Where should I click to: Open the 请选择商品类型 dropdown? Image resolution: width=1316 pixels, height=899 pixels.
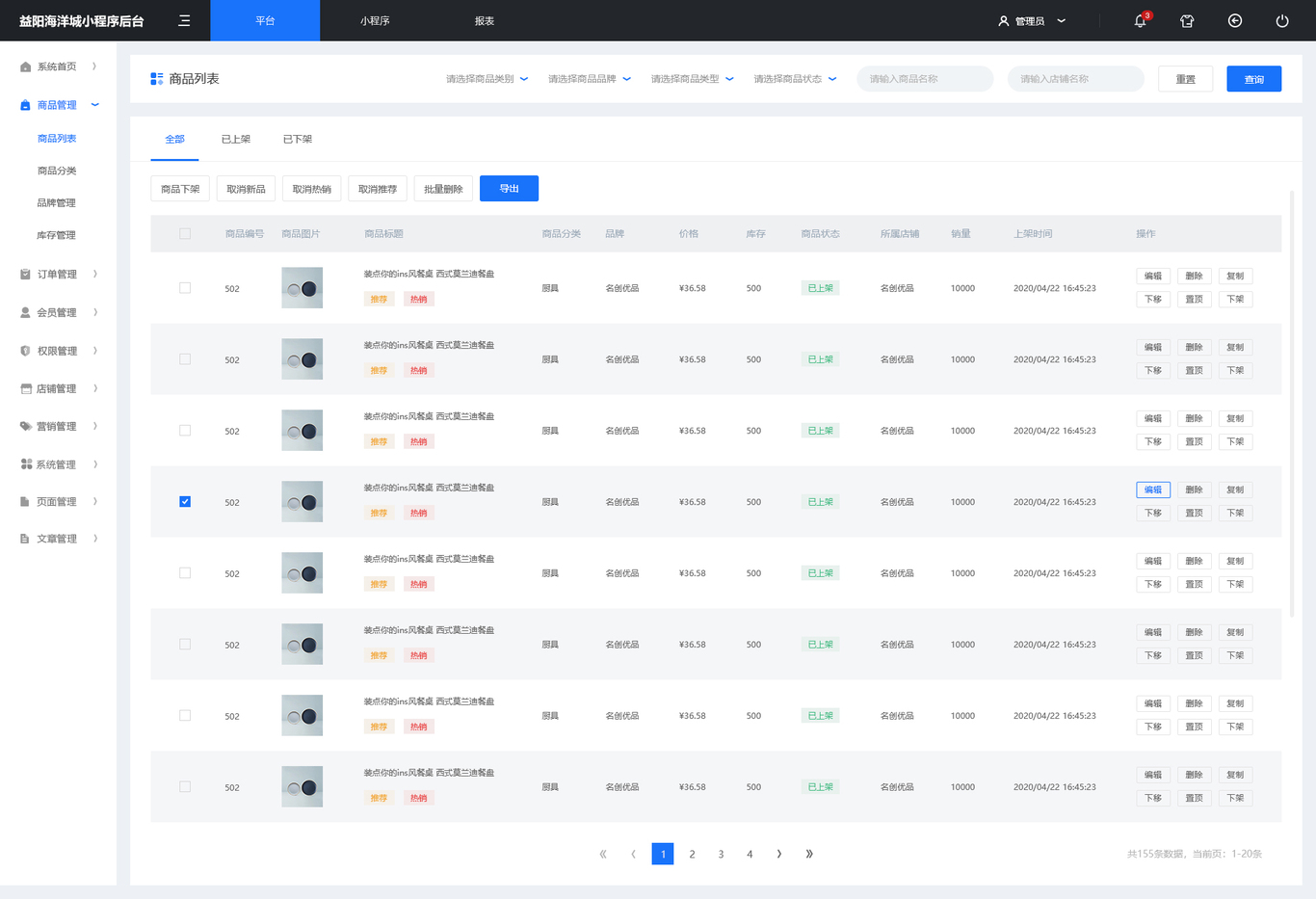coord(692,79)
